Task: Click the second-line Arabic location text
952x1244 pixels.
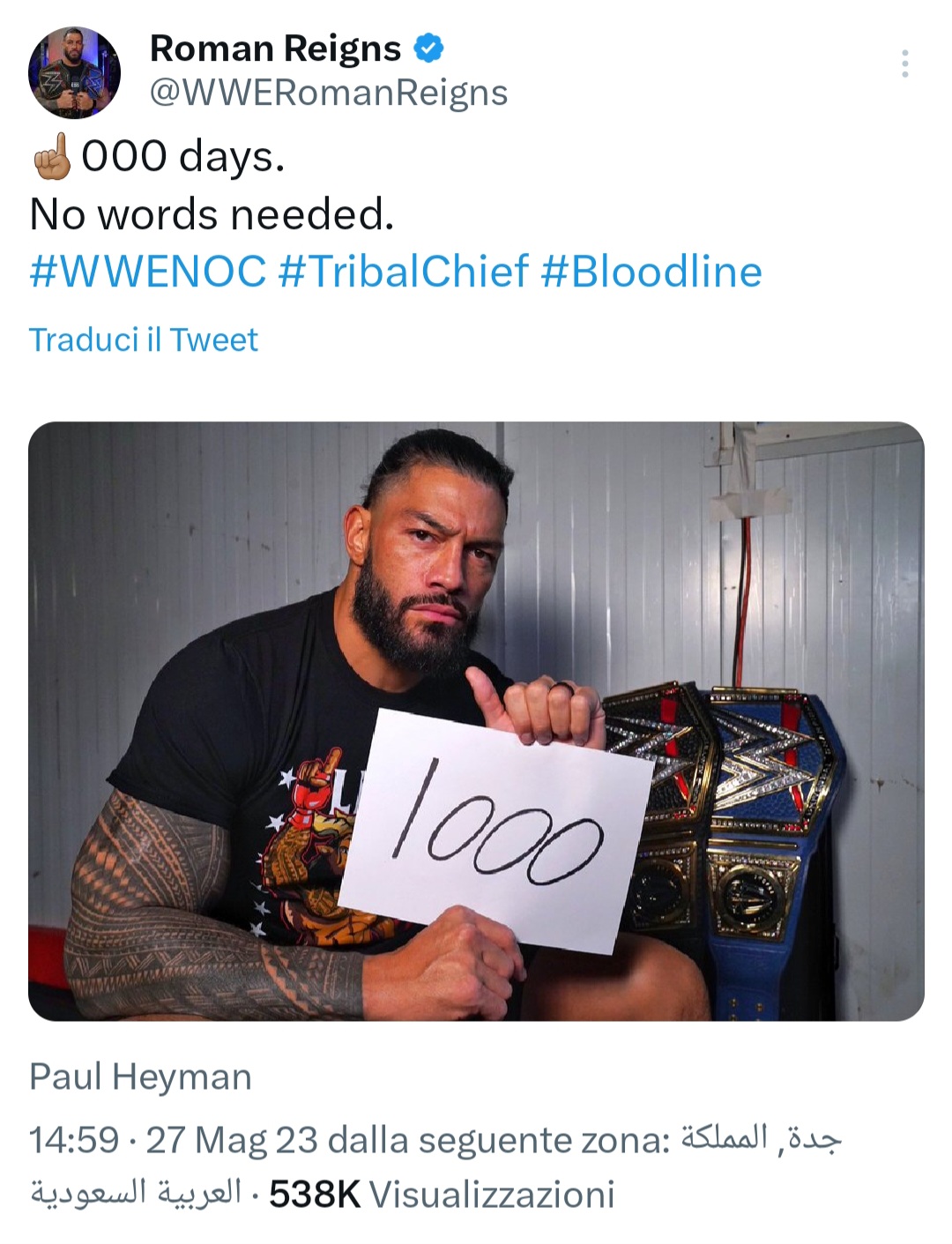Action: pos(136,1195)
